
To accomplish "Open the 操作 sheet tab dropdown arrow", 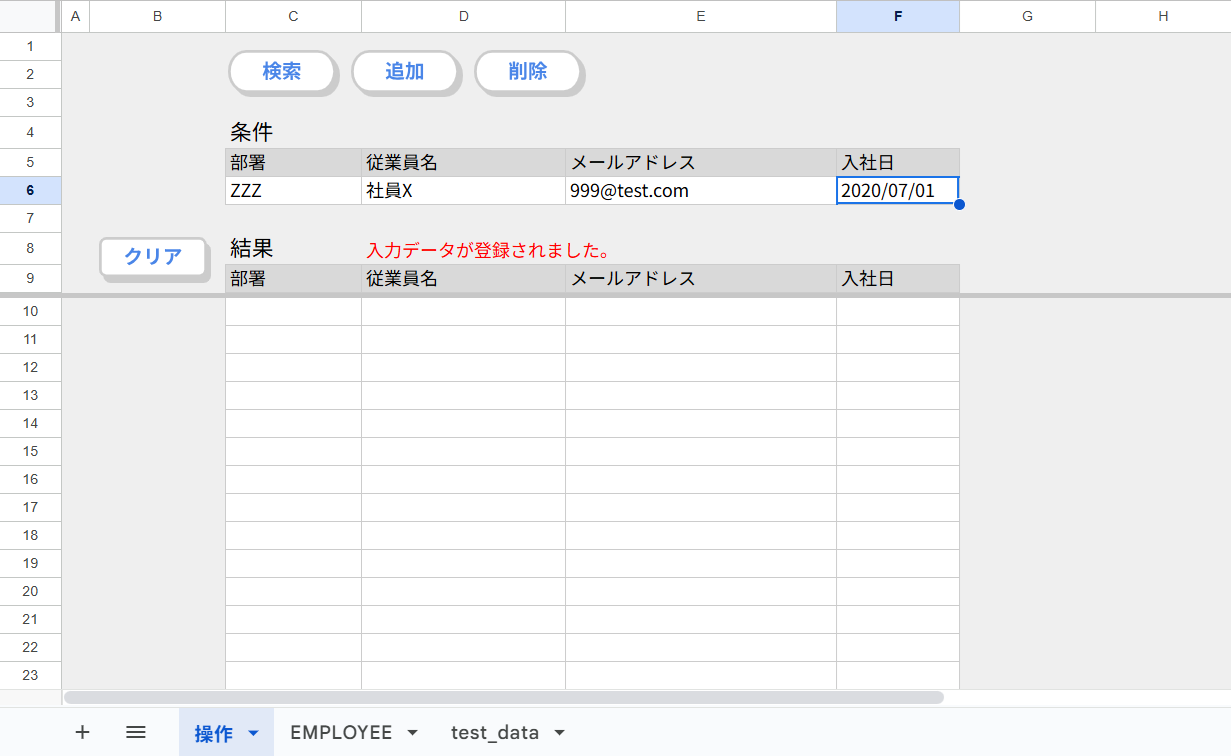I will 254,733.
